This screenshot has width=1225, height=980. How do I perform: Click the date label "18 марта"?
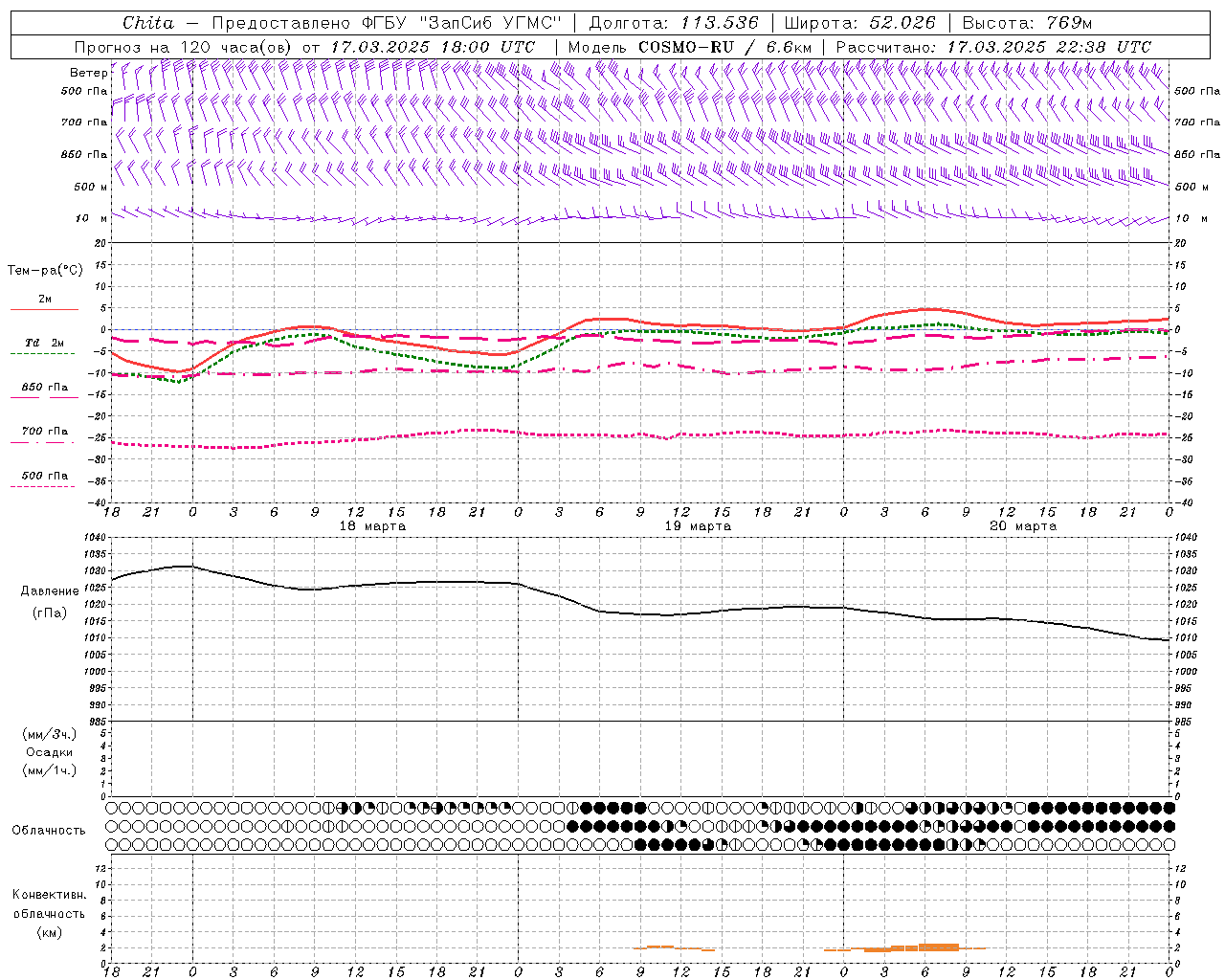point(372,526)
